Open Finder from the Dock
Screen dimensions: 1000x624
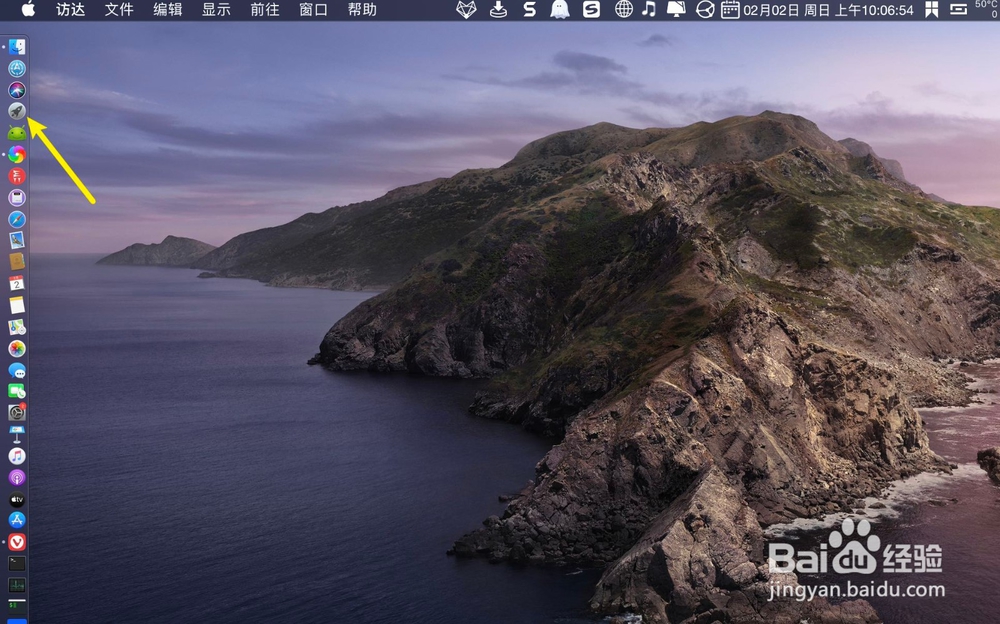pyautogui.click(x=17, y=47)
